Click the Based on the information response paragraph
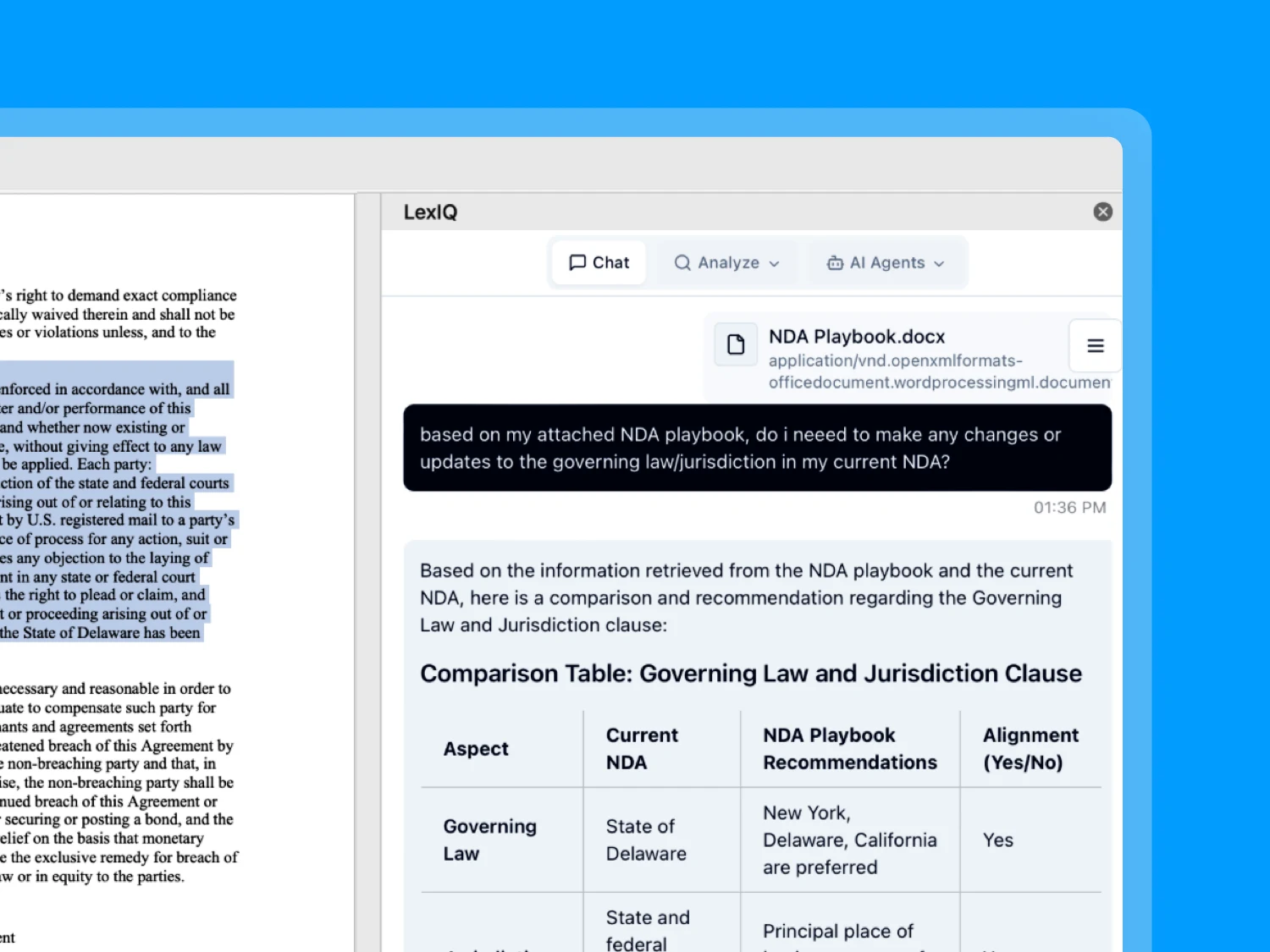The image size is (1270, 952). (x=747, y=597)
